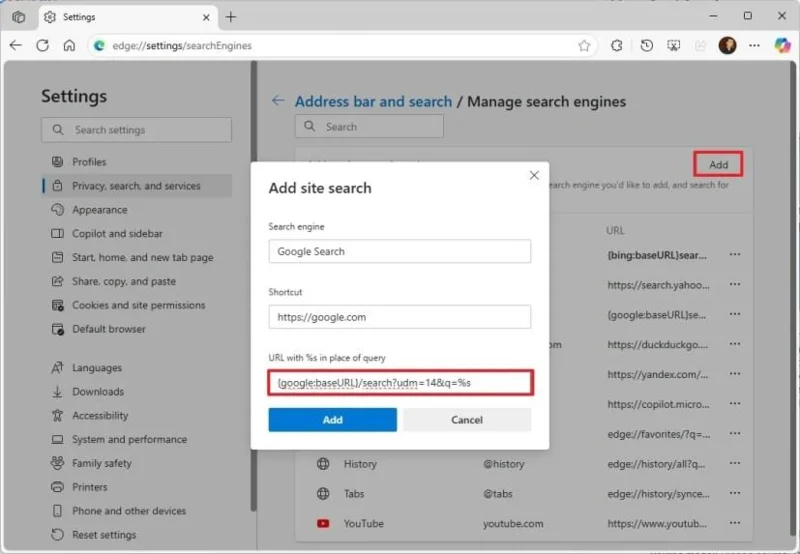Click the settings sidebar scrollbar
Image resolution: width=800 pixels, height=554 pixels.
254,286
